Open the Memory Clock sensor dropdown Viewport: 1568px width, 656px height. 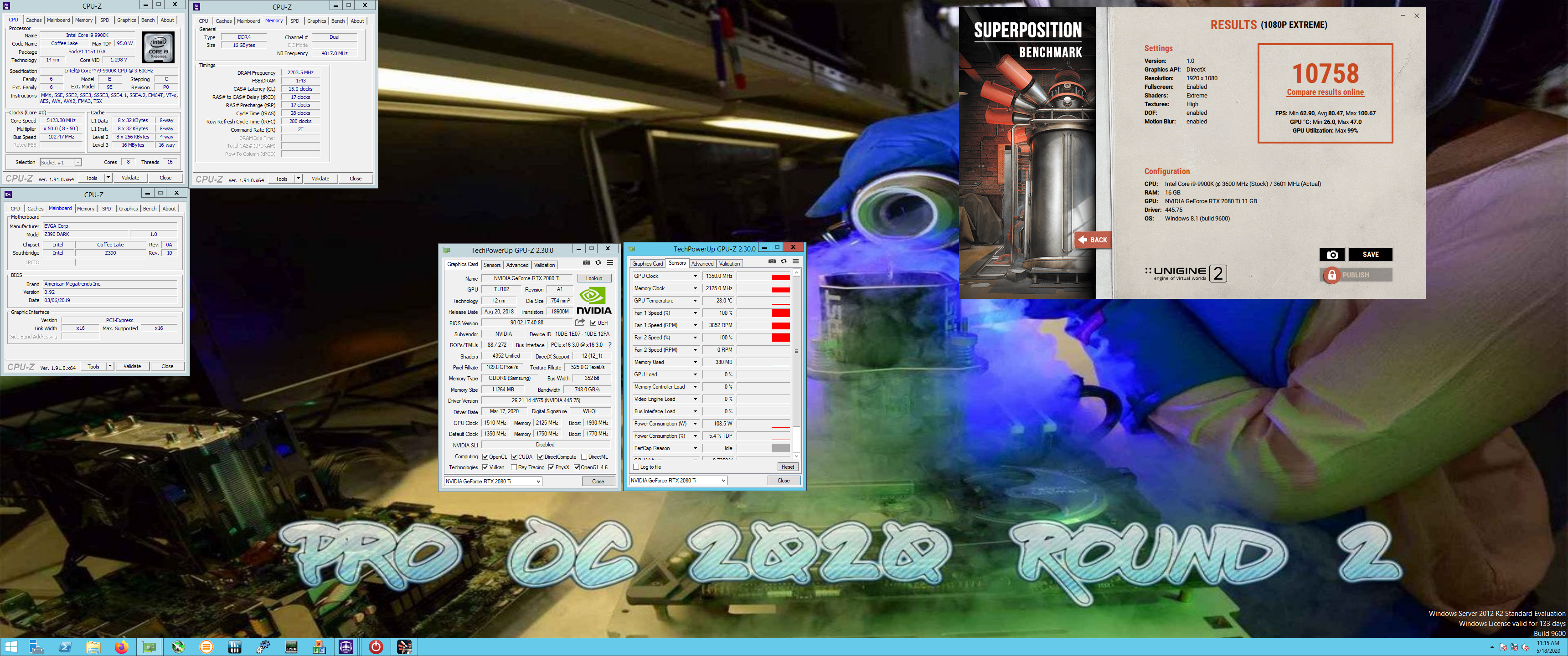coord(695,288)
